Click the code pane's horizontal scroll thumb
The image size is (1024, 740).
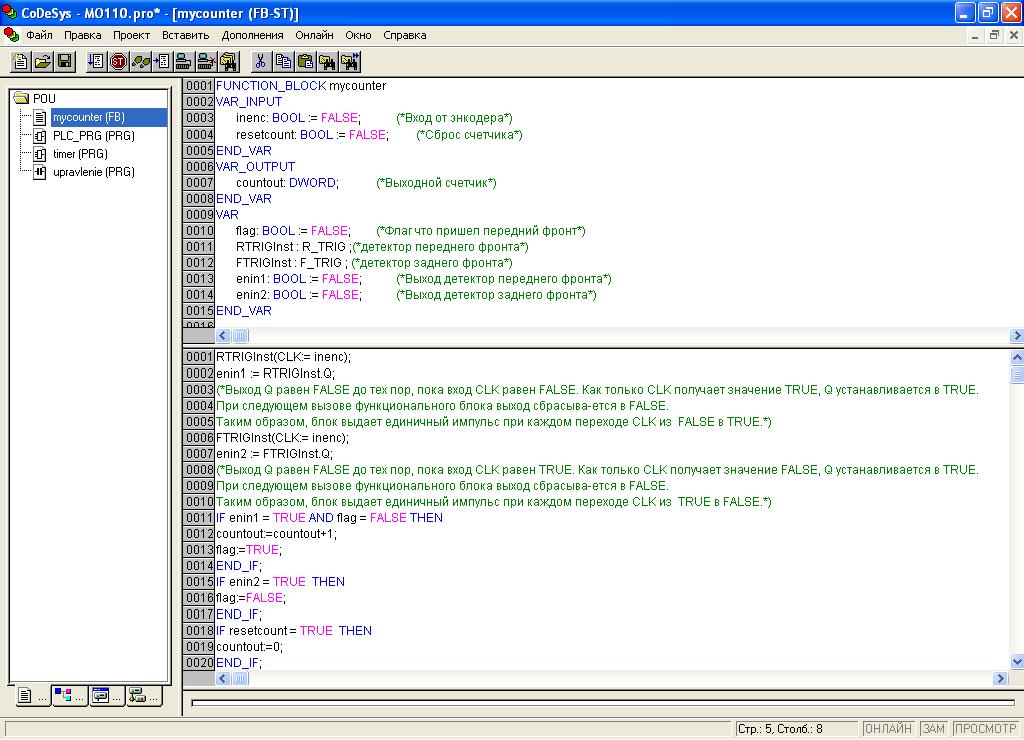click(x=240, y=679)
